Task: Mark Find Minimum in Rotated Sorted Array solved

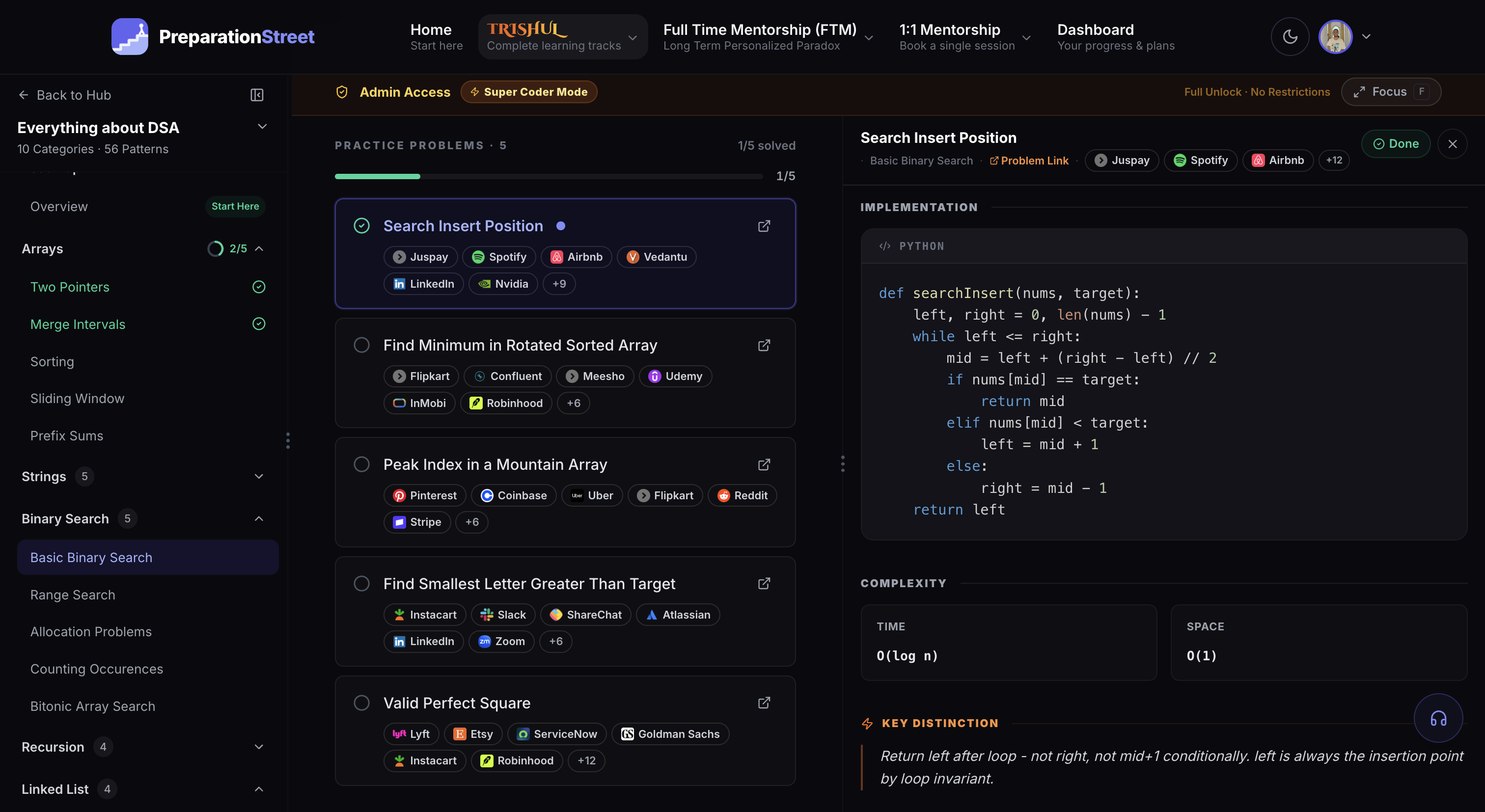Action: (361, 345)
